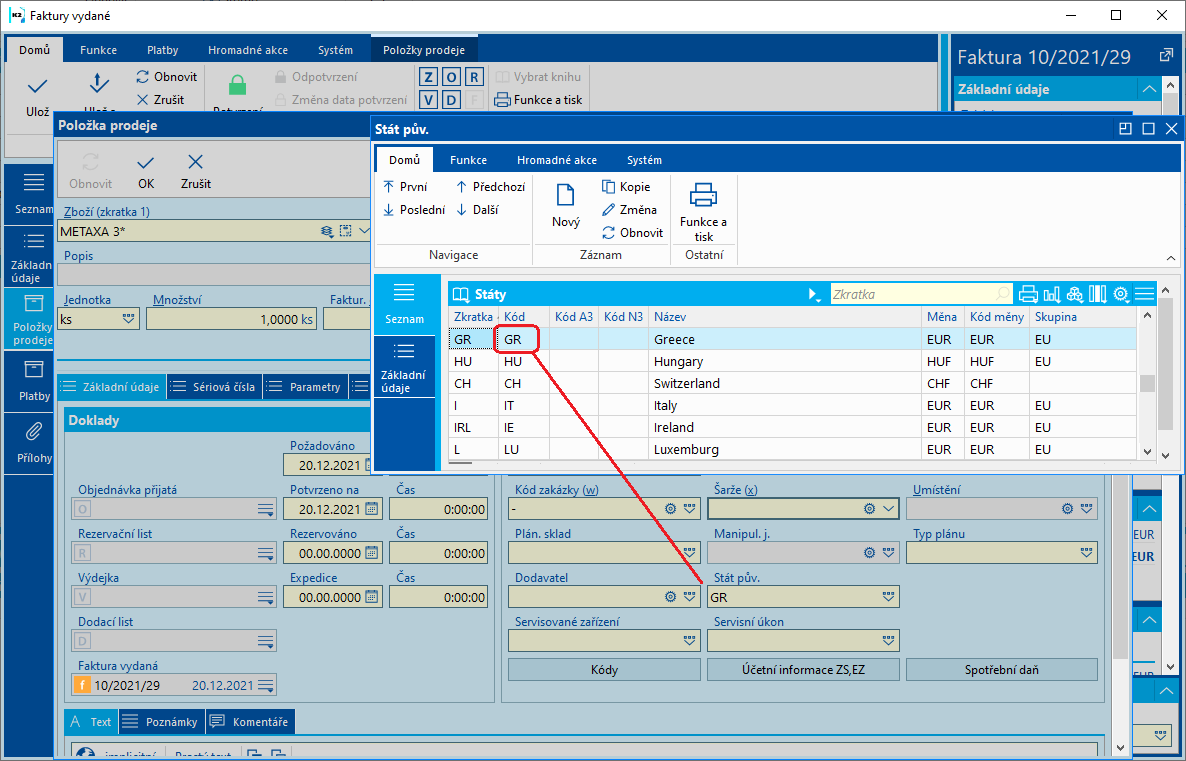Click the columns icon in the Státy header

1098,294
